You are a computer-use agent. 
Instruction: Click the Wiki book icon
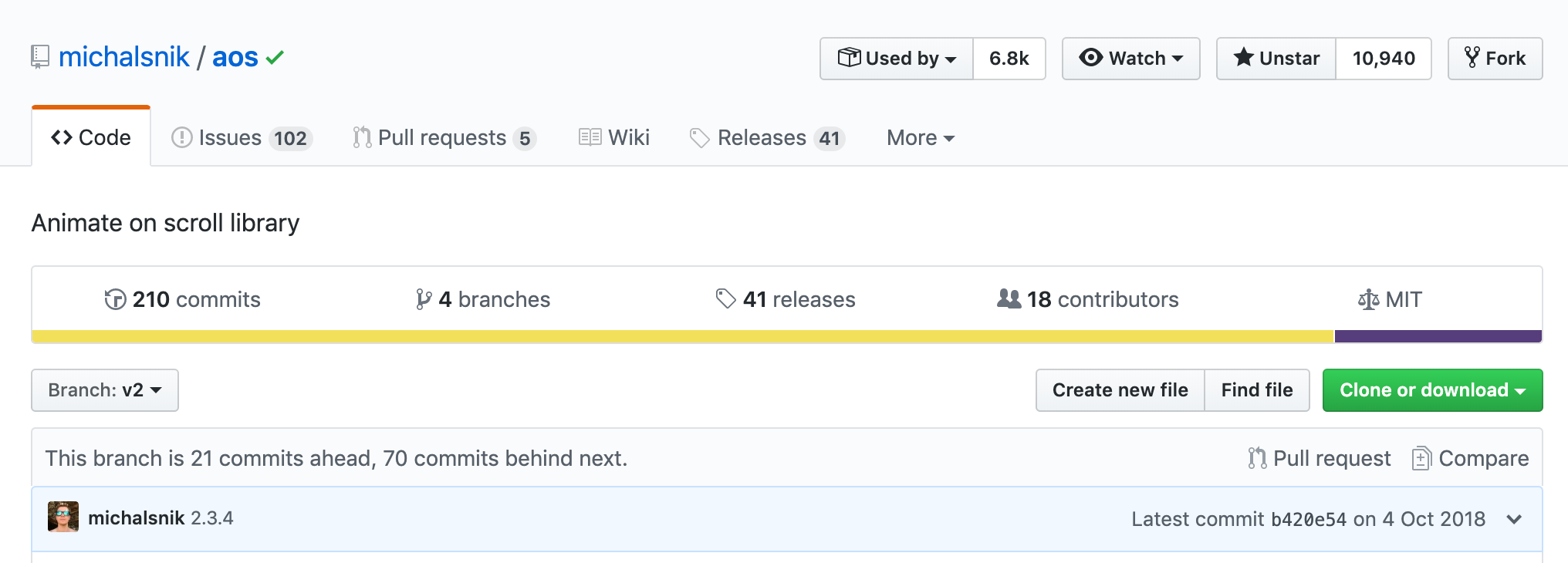coord(590,137)
